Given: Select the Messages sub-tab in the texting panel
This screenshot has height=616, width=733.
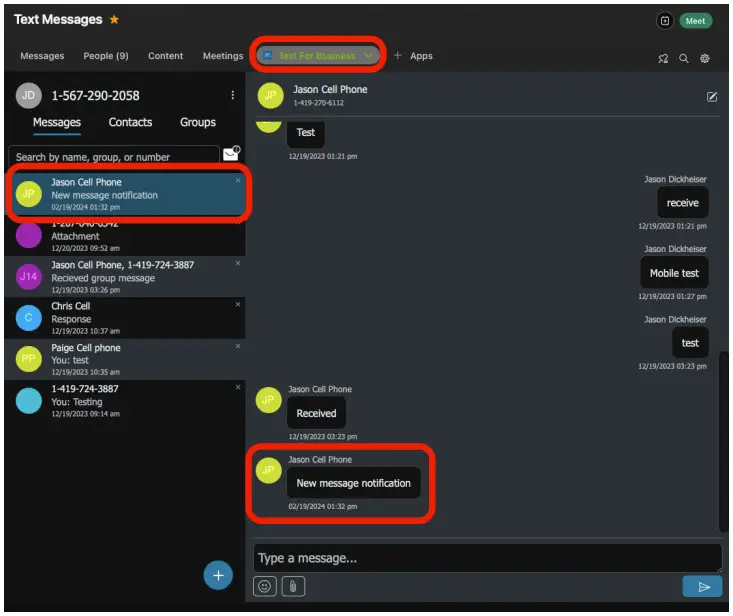Looking at the screenshot, I should (57, 123).
